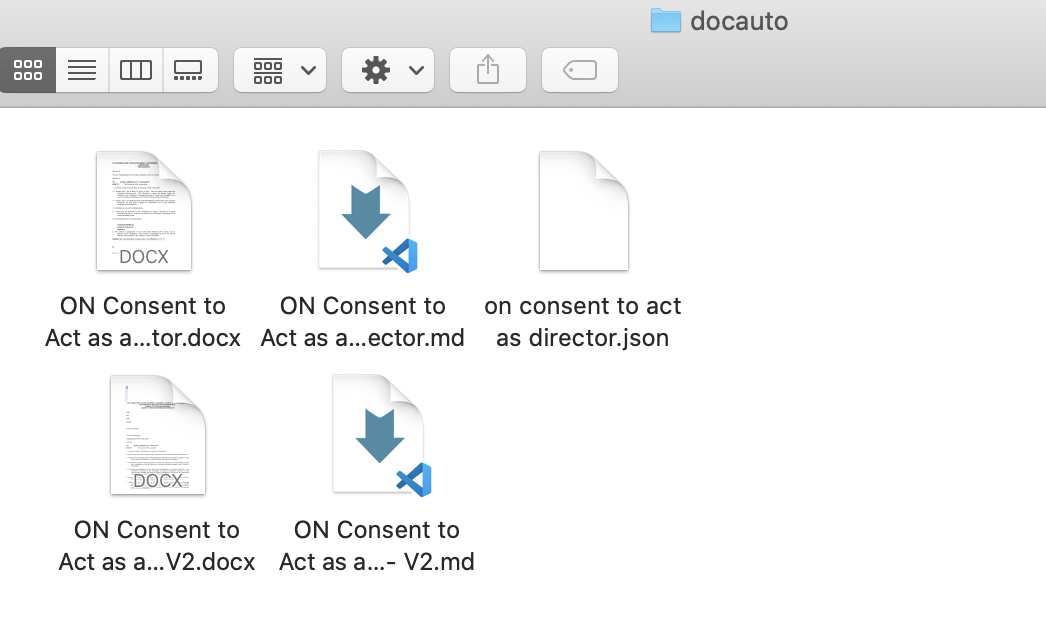
Task: Click the filename label of director.json
Action: (x=583, y=321)
